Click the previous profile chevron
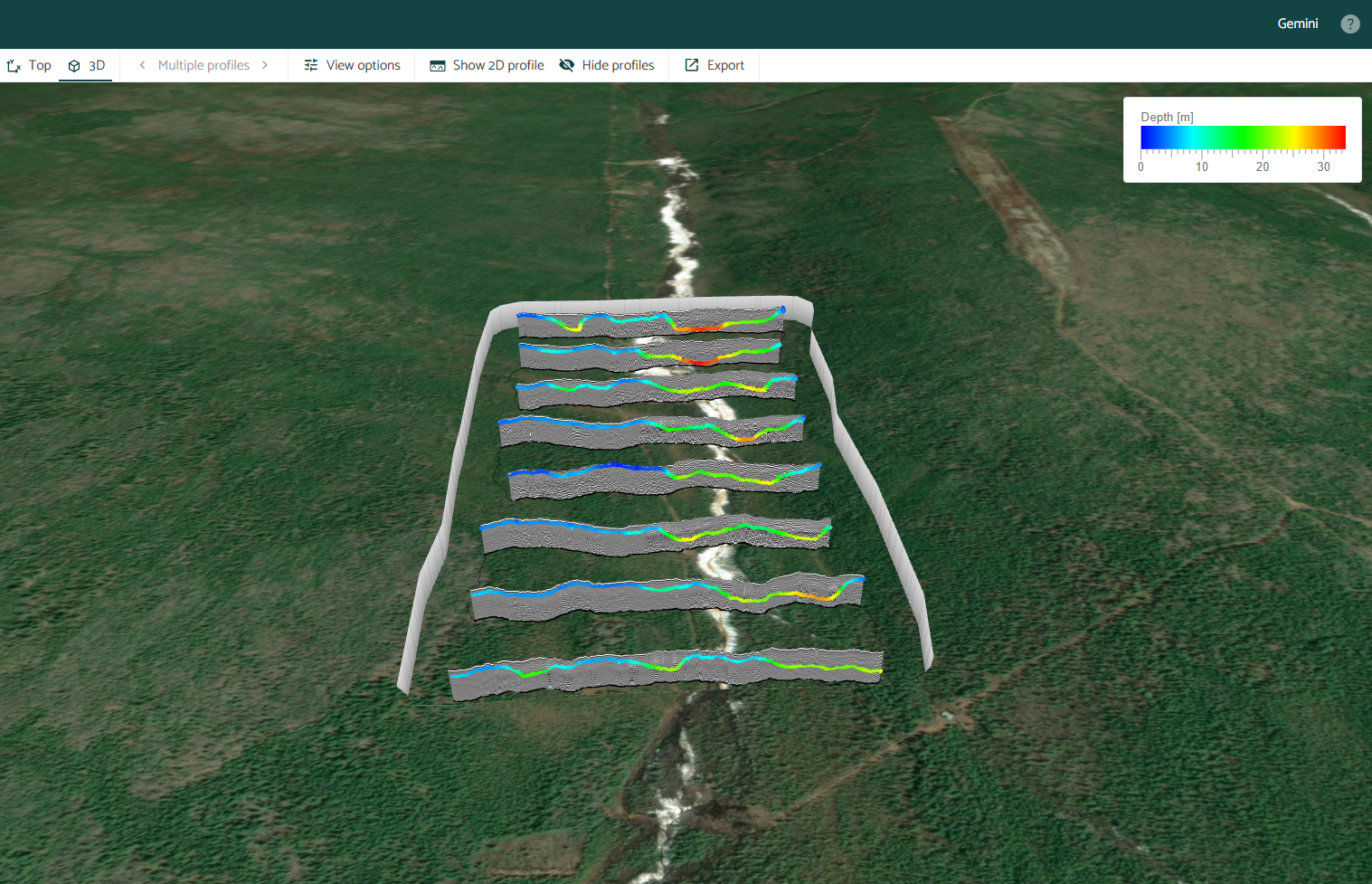The width and height of the screenshot is (1372, 884). 142,64
